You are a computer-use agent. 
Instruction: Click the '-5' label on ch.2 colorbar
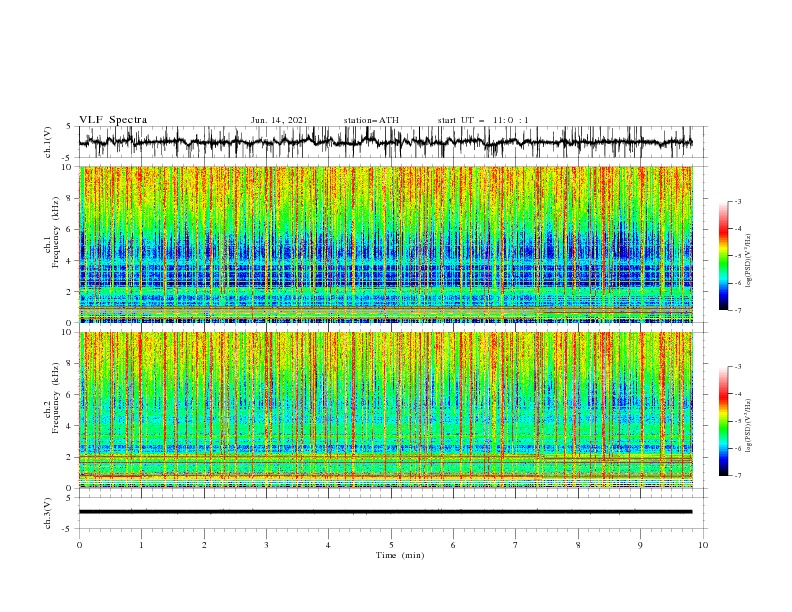point(738,421)
